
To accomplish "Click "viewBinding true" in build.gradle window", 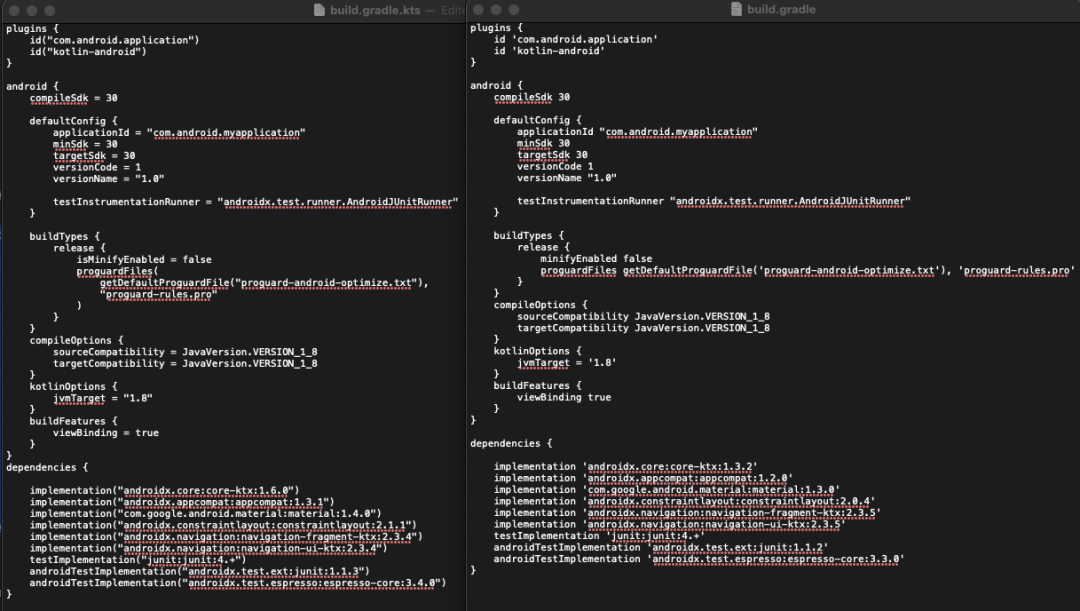I will (x=564, y=397).
